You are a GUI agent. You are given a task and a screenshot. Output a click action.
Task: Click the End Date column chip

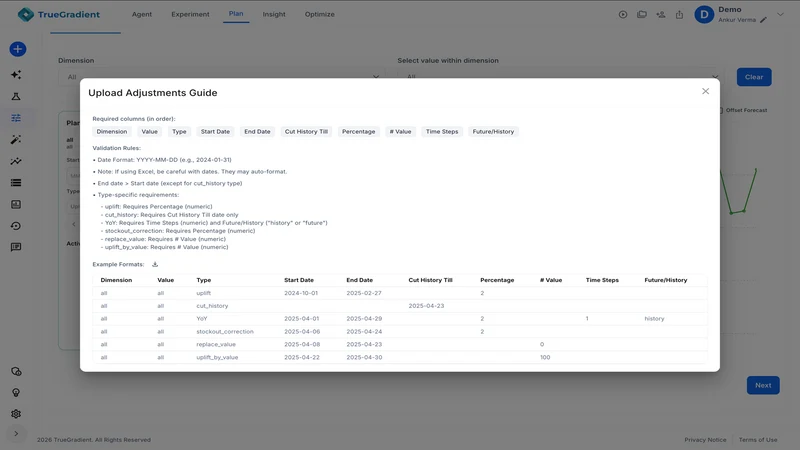click(x=257, y=132)
